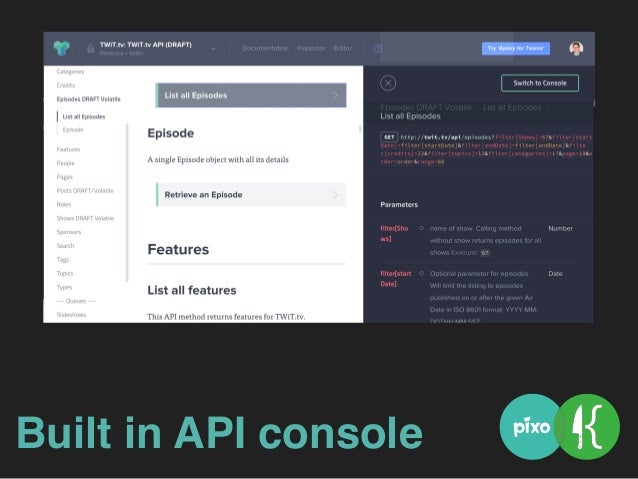Open the TWiT.tv API project dropdown
This screenshot has height=479, width=638.
tap(213, 49)
